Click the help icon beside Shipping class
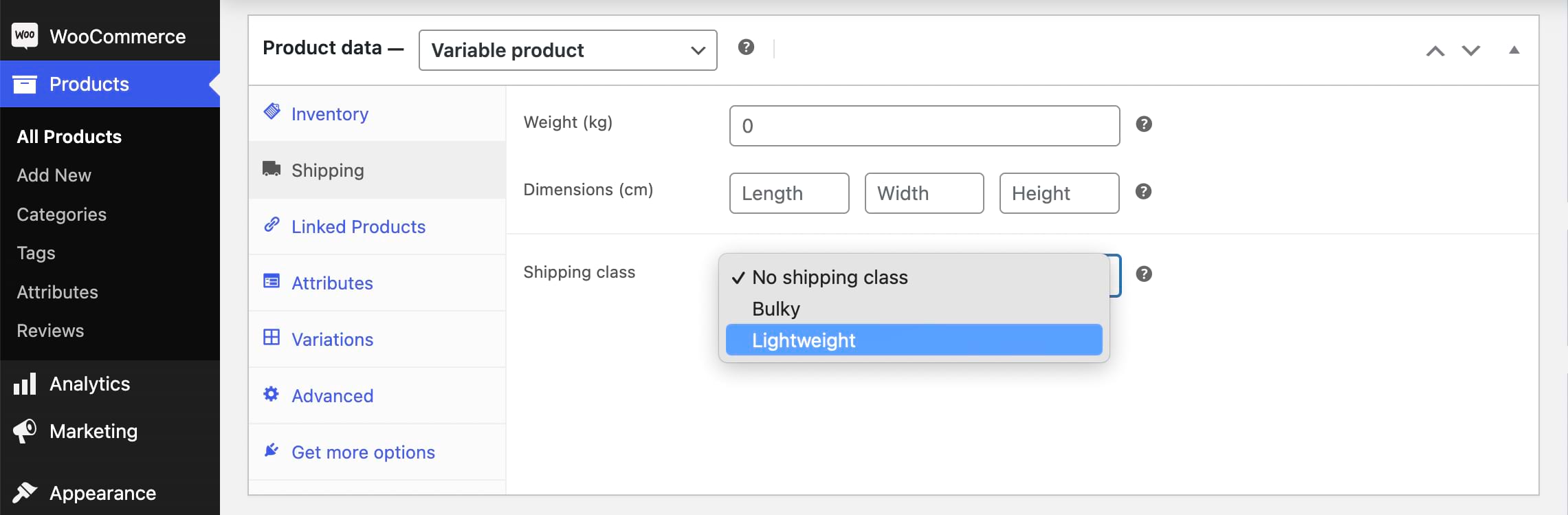Screen dimensions: 1568x515 click(x=1145, y=274)
